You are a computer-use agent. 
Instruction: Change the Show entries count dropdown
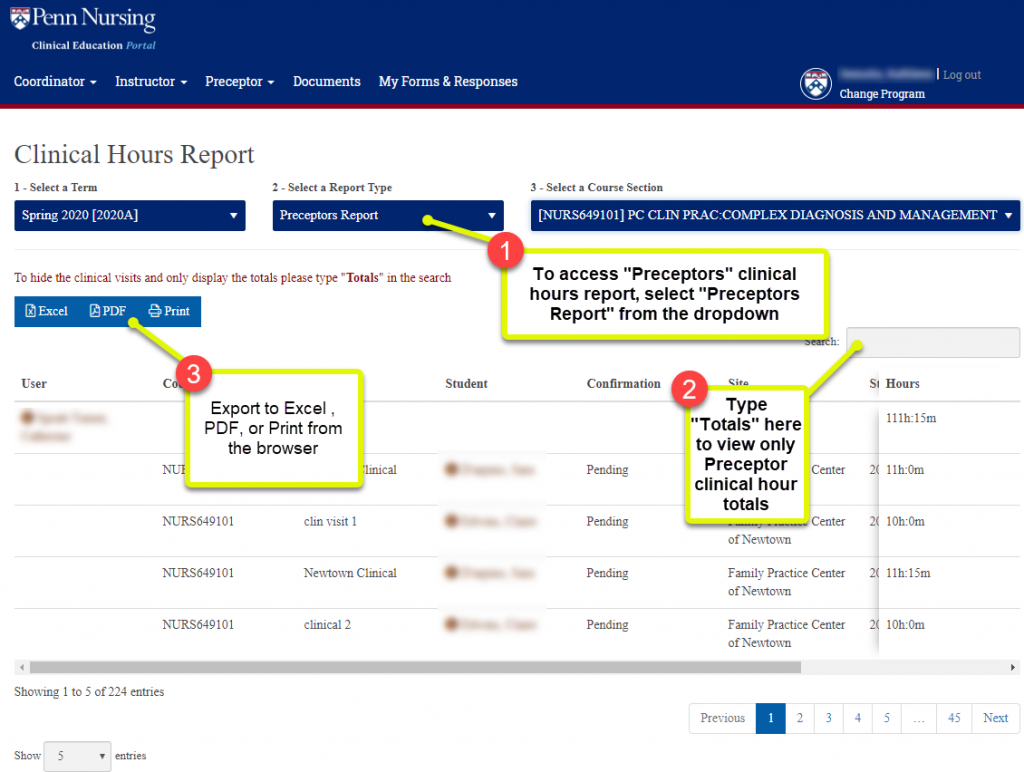coord(77,757)
